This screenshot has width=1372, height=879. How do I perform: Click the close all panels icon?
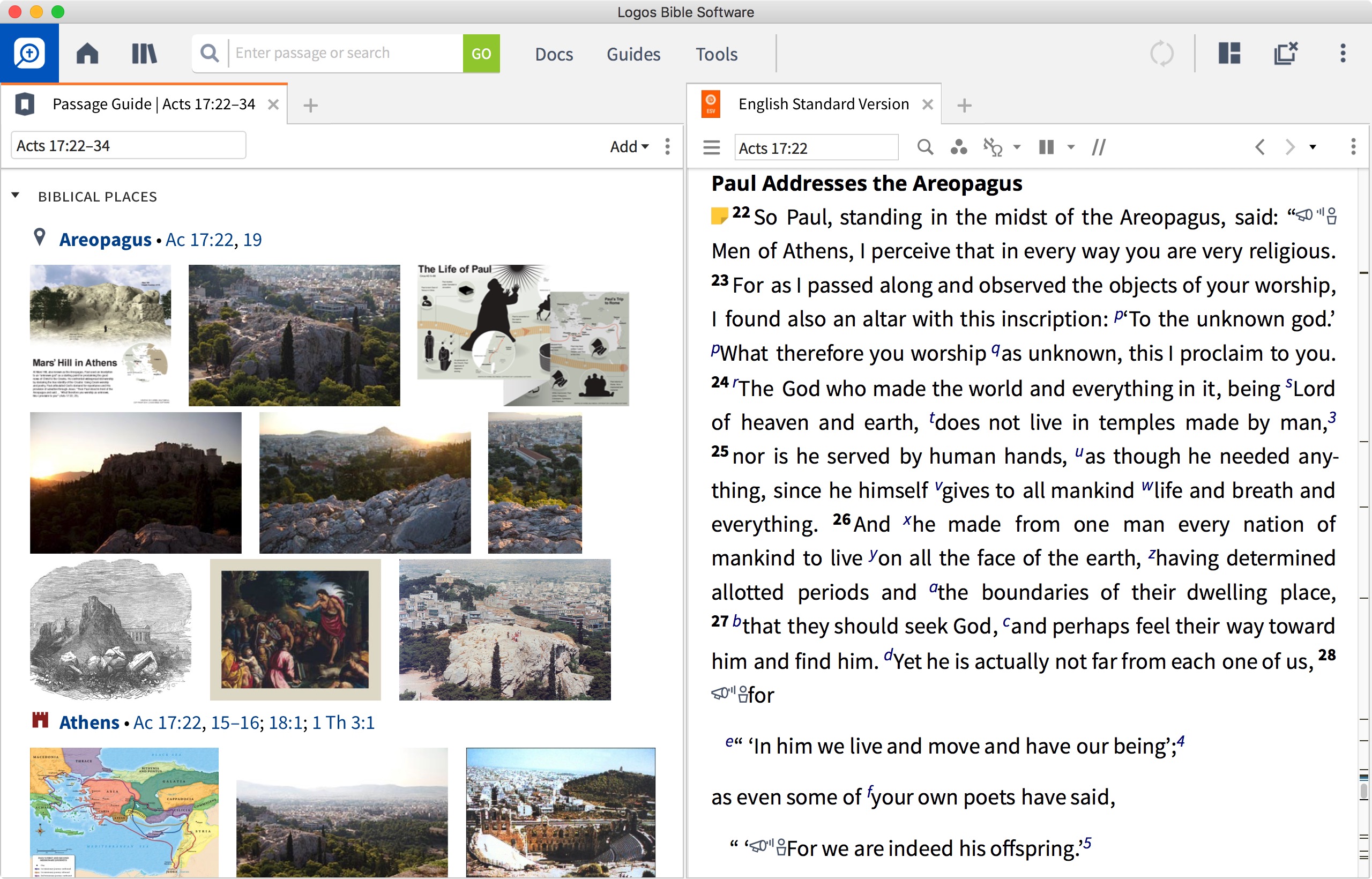tap(1286, 53)
